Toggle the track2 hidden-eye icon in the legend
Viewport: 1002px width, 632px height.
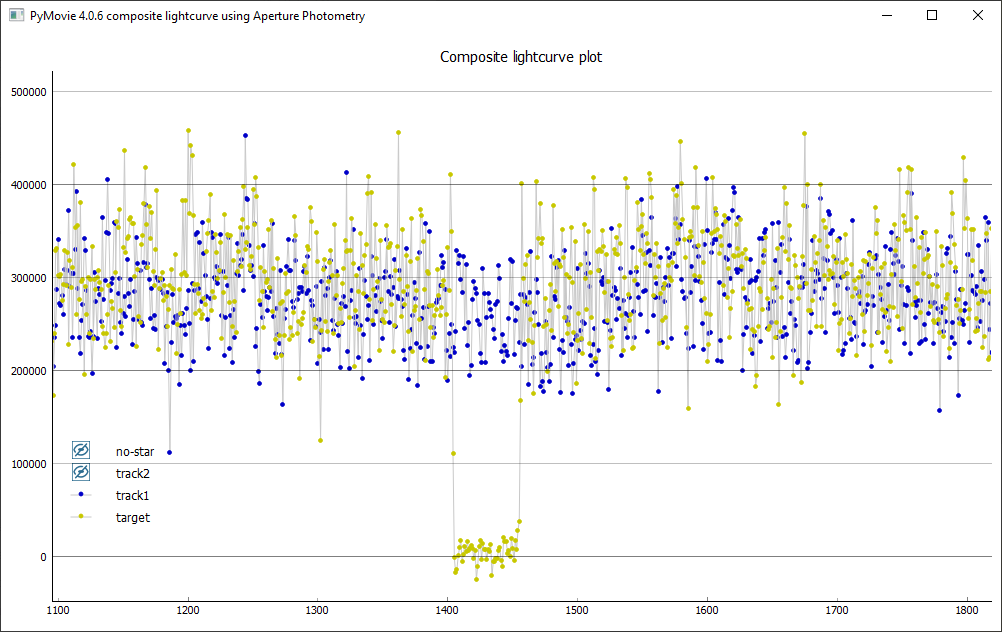(x=82, y=472)
